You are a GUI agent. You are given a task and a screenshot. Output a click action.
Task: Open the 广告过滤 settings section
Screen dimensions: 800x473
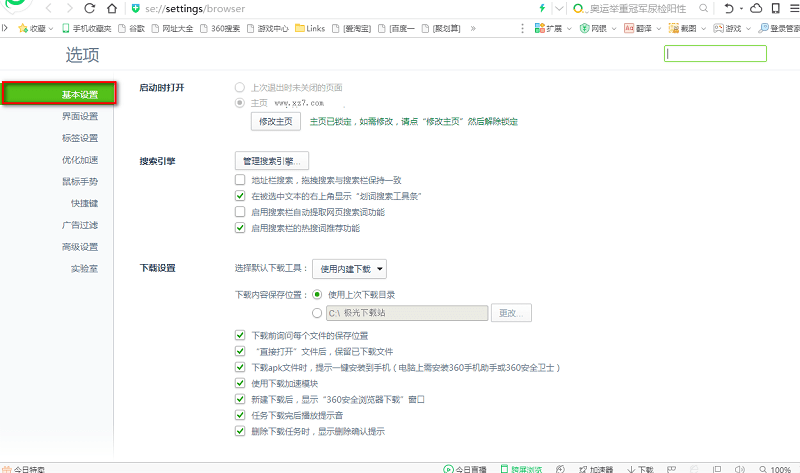point(80,225)
